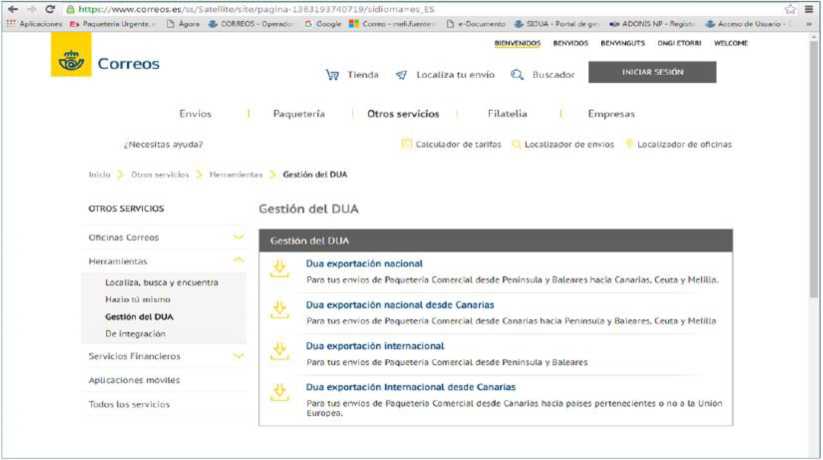Open De integración in the sidebar
This screenshot has height=460, width=823.
(x=135, y=334)
